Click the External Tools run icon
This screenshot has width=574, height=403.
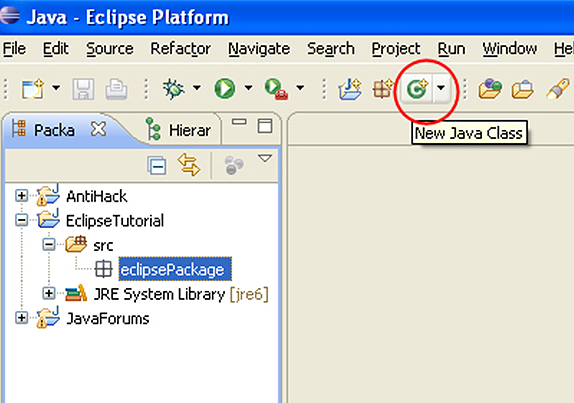[276, 89]
